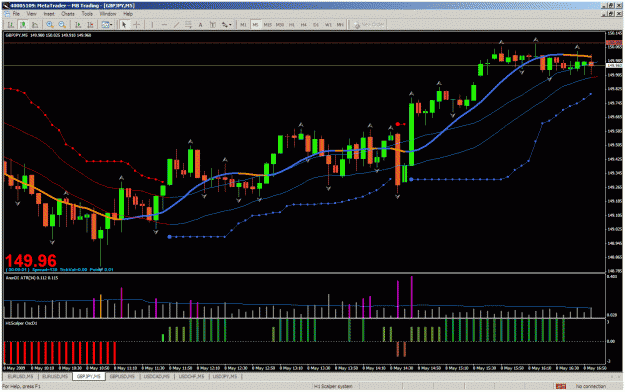This screenshot has width=625, height=392.
Task: Click the New Order button
Action: click(x=369, y=25)
